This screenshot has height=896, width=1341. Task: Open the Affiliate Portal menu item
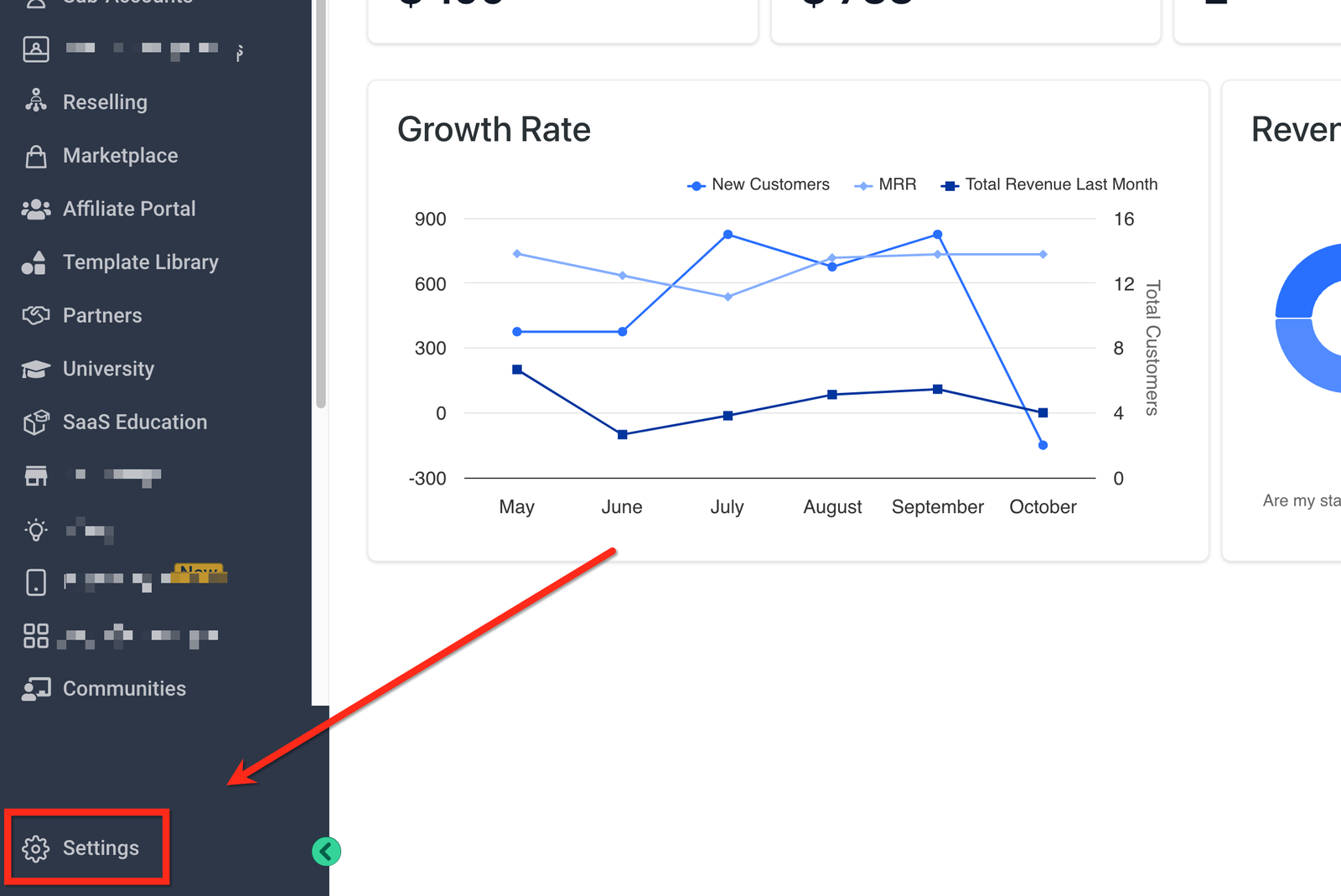(x=129, y=210)
